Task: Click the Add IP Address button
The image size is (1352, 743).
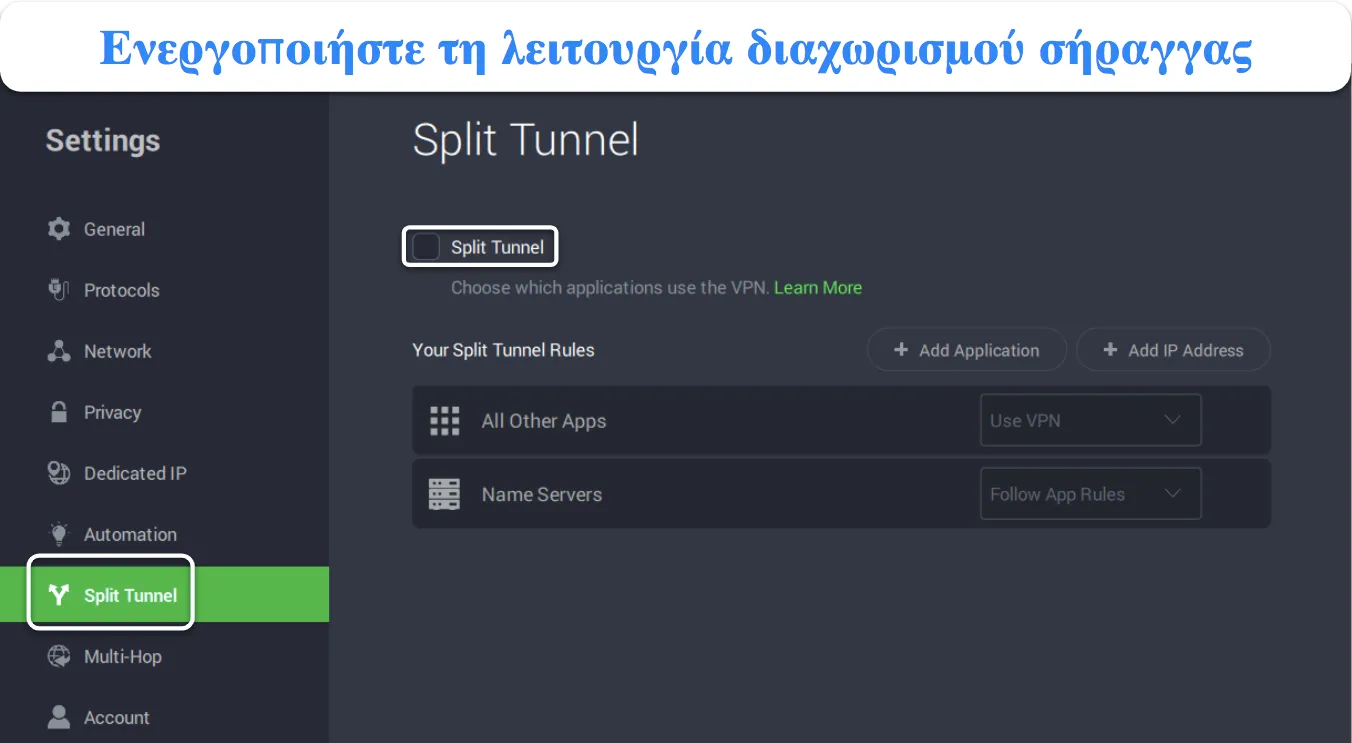Action: coord(1173,350)
